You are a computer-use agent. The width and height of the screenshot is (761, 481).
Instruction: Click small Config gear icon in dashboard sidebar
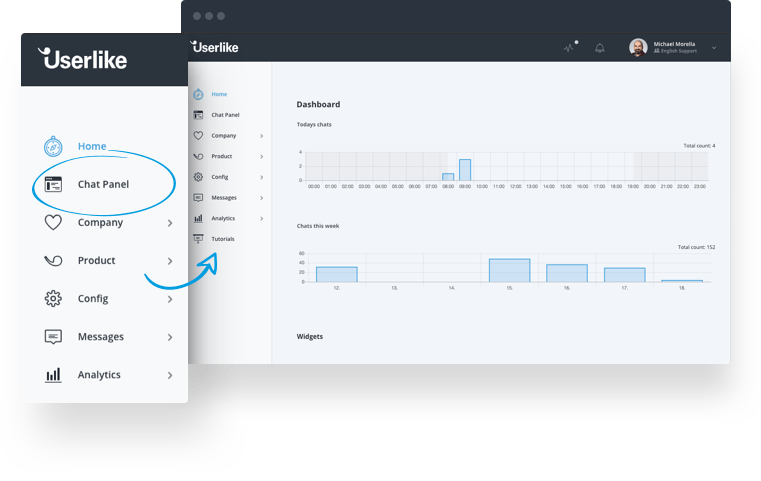[x=198, y=177]
